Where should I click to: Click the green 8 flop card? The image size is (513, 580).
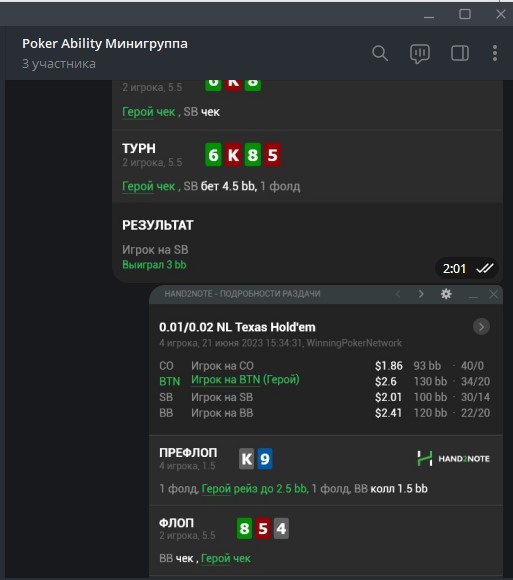click(244, 528)
